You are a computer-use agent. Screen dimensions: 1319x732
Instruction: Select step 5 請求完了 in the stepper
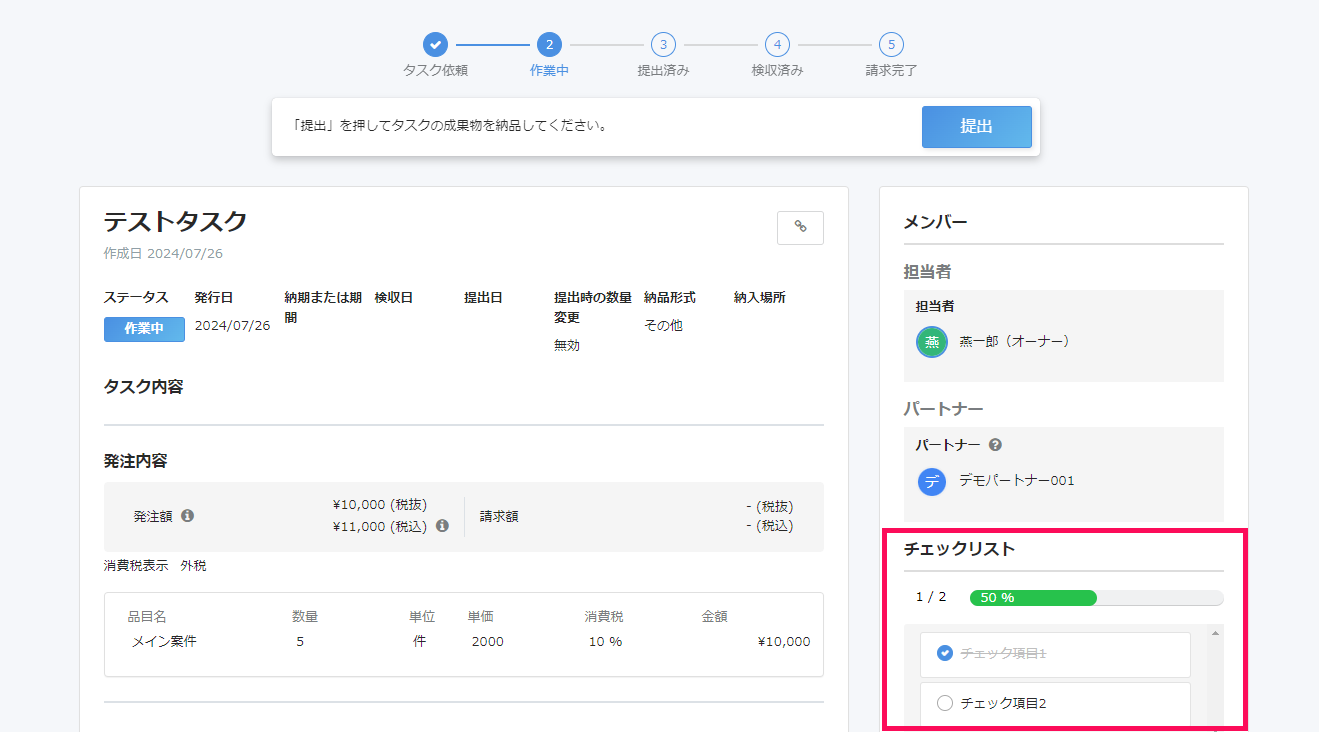coord(891,44)
